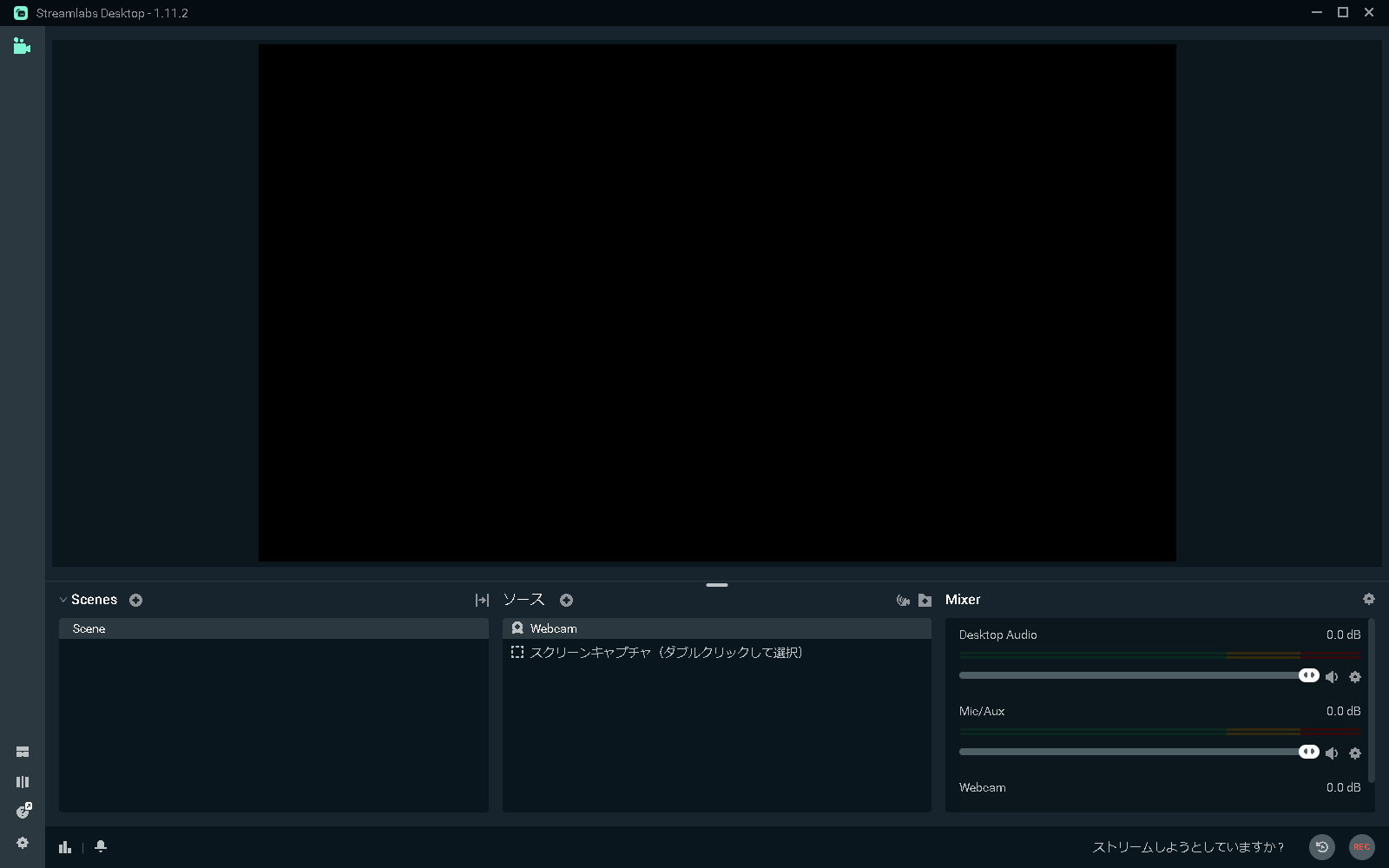
Task: Open the layout editor icon in the sidebar
Action: tap(22, 780)
